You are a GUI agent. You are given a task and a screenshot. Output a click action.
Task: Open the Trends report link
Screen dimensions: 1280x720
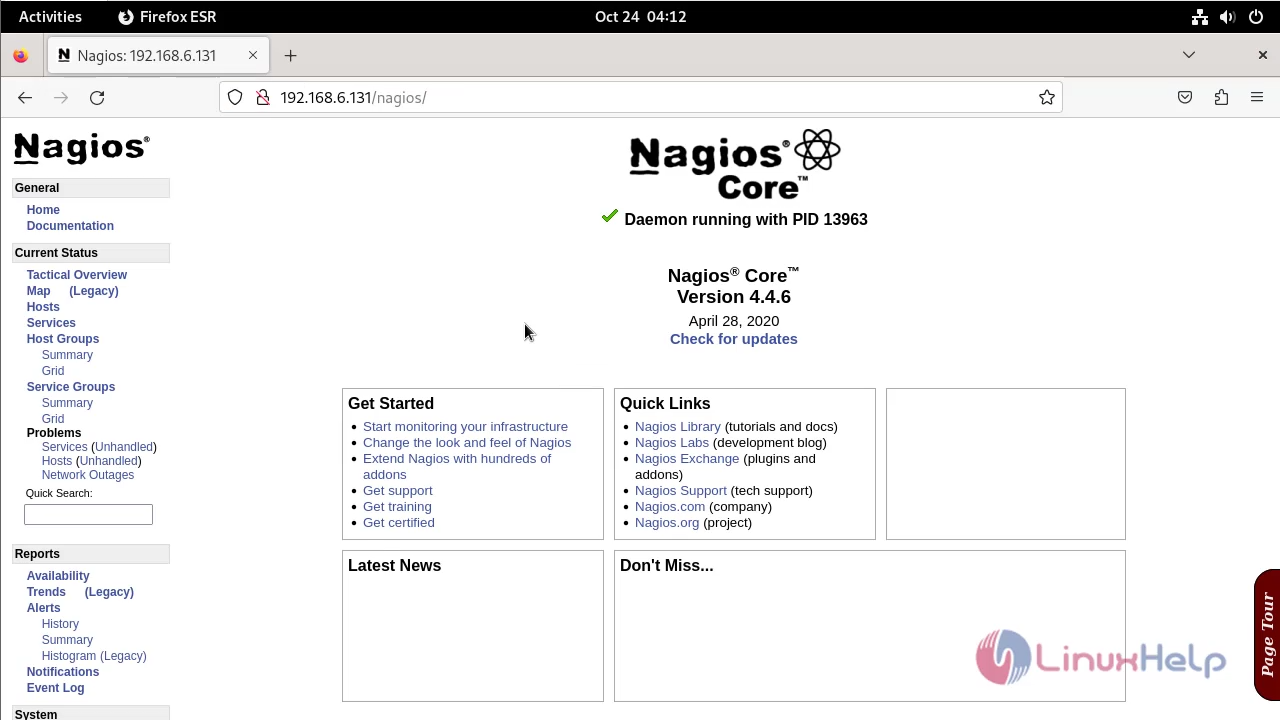[46, 592]
